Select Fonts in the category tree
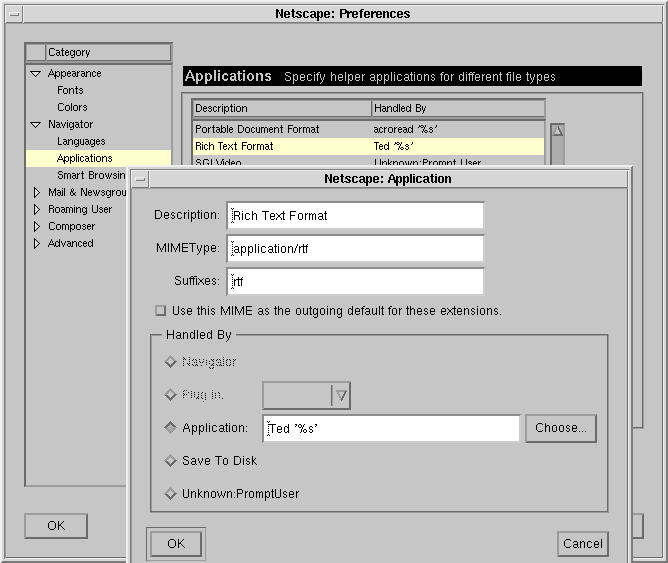Image resolution: width=668 pixels, height=563 pixels. click(x=70, y=90)
